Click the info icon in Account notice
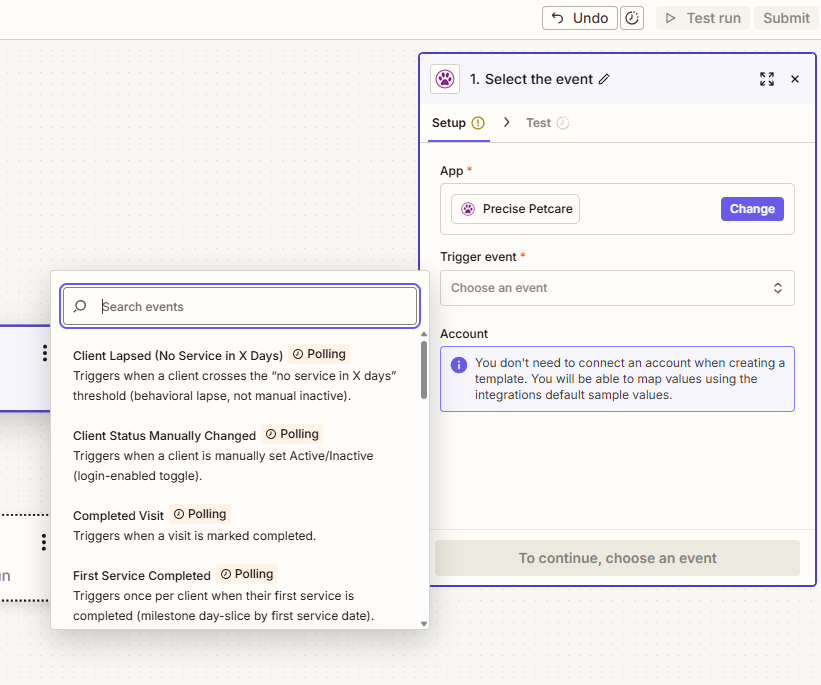This screenshot has width=821, height=685. click(x=459, y=364)
